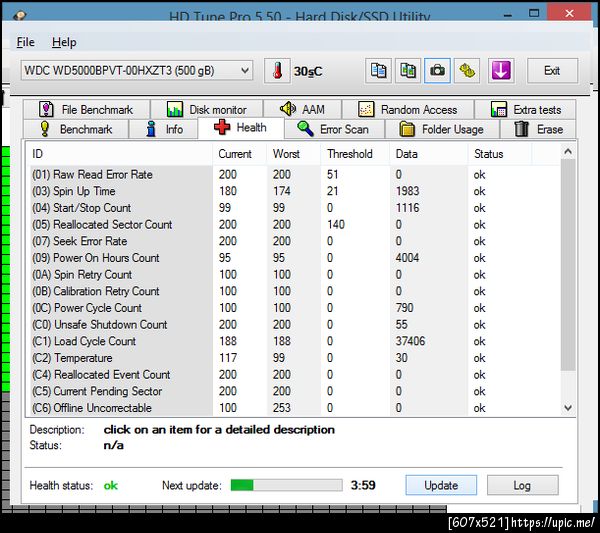
Task: Open the options gears icon
Action: 467,71
